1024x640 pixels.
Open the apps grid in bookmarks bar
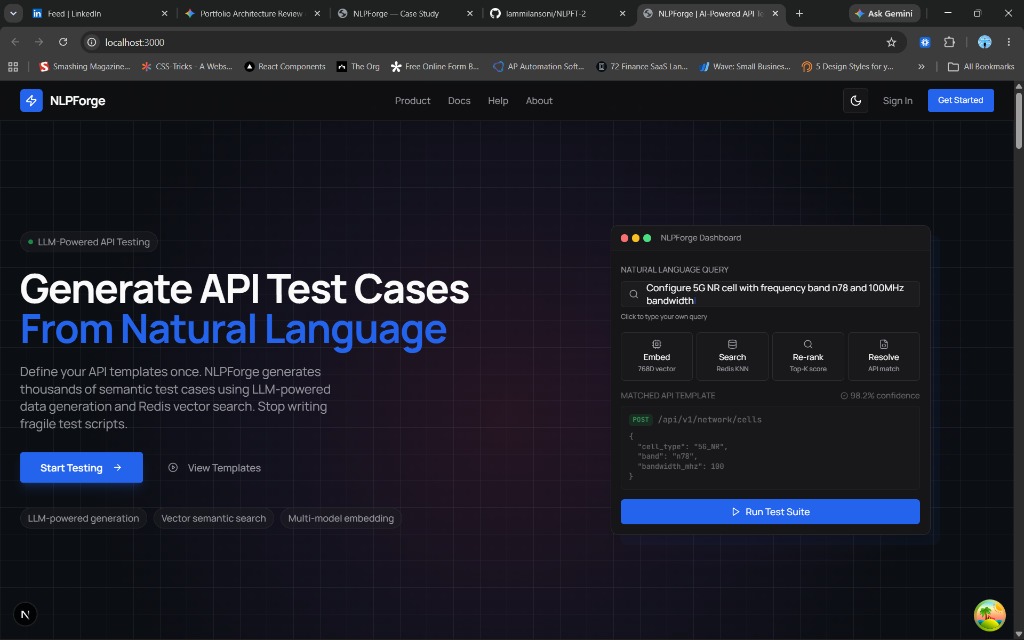pos(13,67)
